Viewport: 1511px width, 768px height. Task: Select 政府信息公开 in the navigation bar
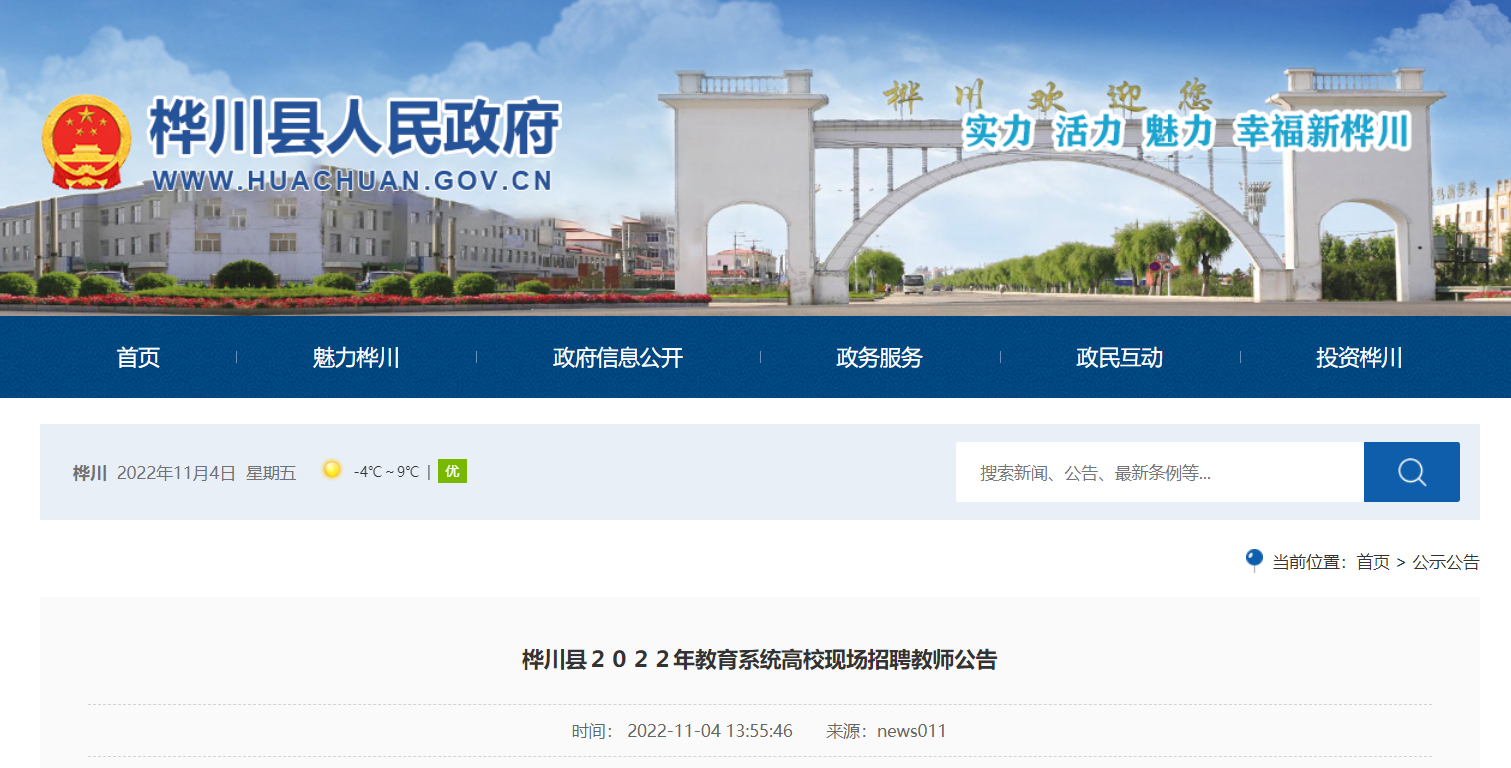[617, 357]
